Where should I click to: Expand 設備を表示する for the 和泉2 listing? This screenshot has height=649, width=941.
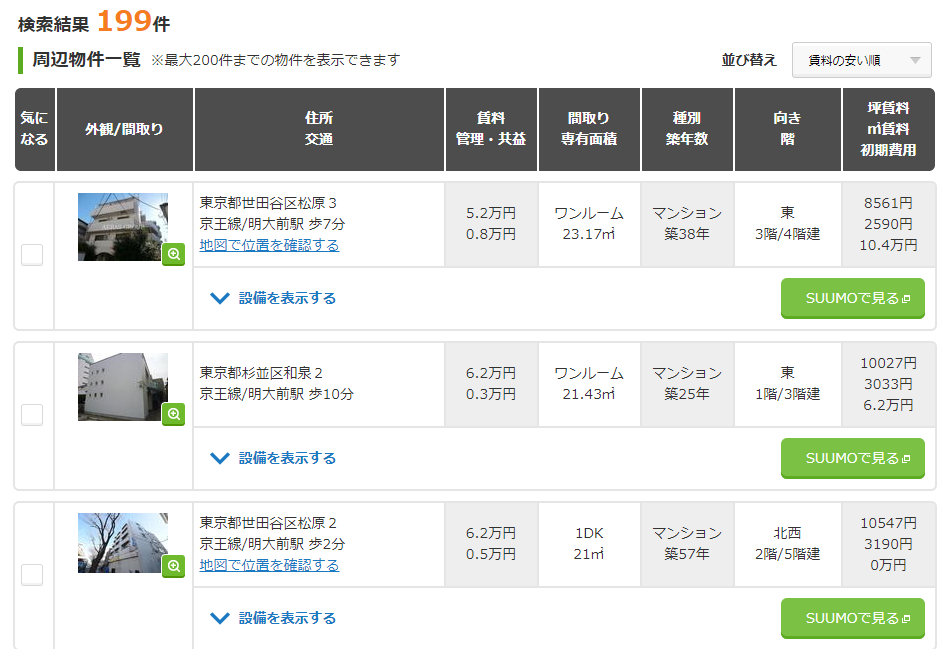[273, 458]
